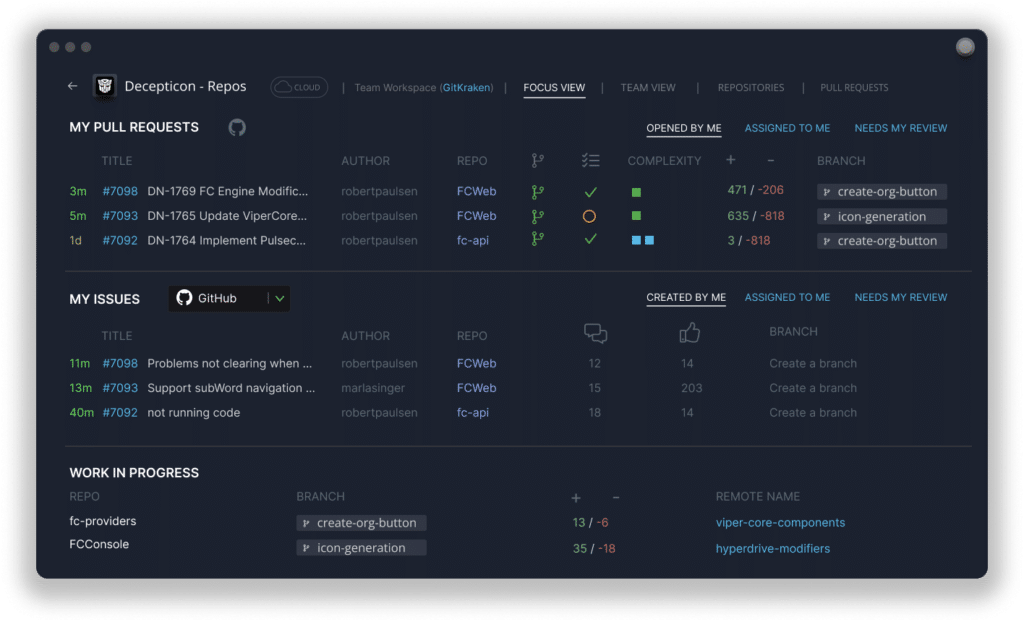Open pull request #7093 DN-1765
The width and height of the screenshot is (1024, 622).
click(204, 216)
